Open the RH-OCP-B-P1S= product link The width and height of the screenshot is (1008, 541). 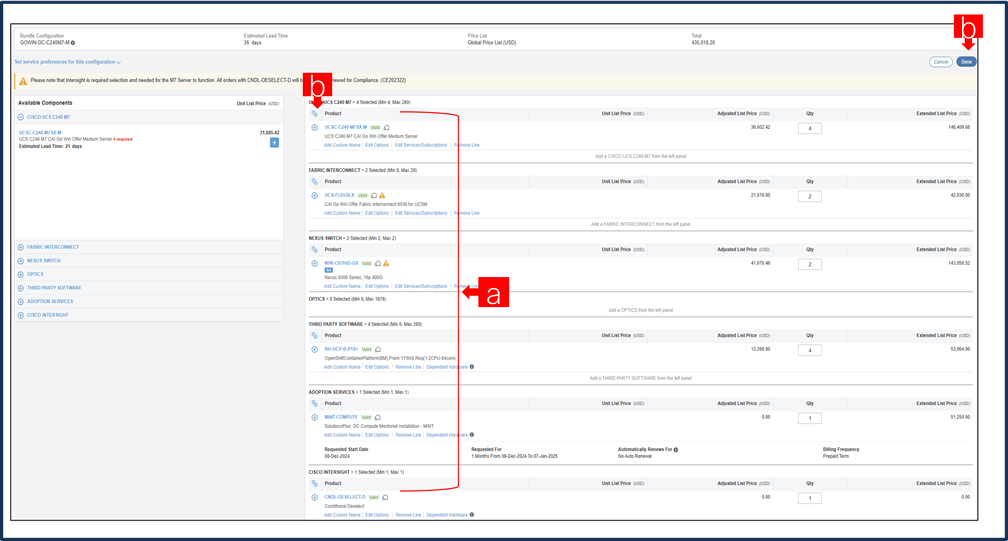coord(341,350)
